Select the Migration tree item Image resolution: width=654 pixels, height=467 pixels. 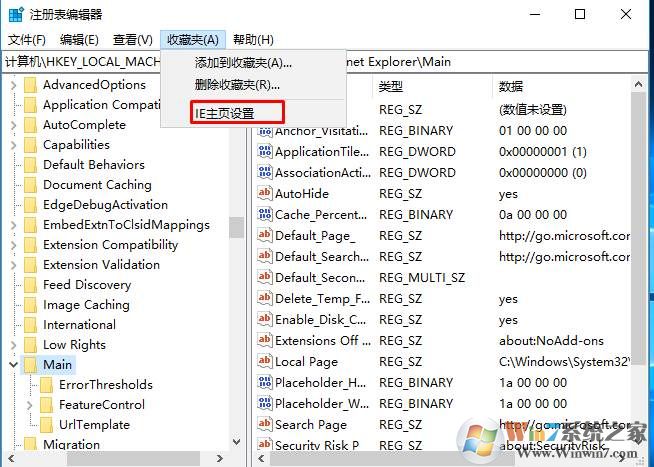71,444
